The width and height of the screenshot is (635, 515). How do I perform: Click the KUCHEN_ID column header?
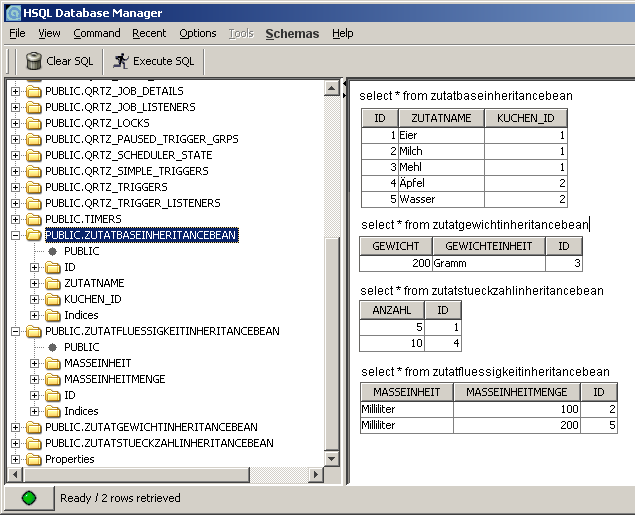(526, 118)
